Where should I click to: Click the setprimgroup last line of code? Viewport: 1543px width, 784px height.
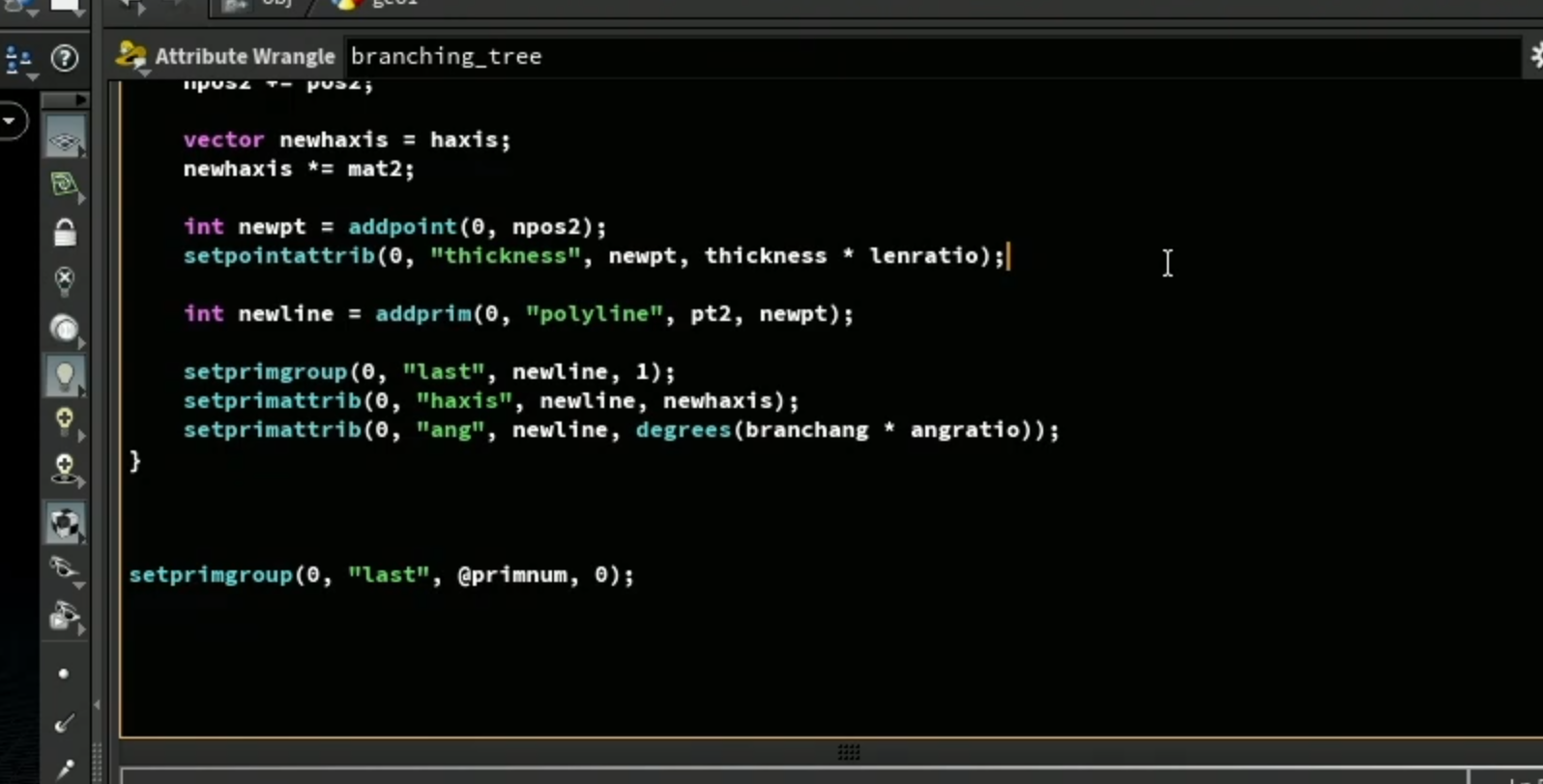click(x=381, y=575)
